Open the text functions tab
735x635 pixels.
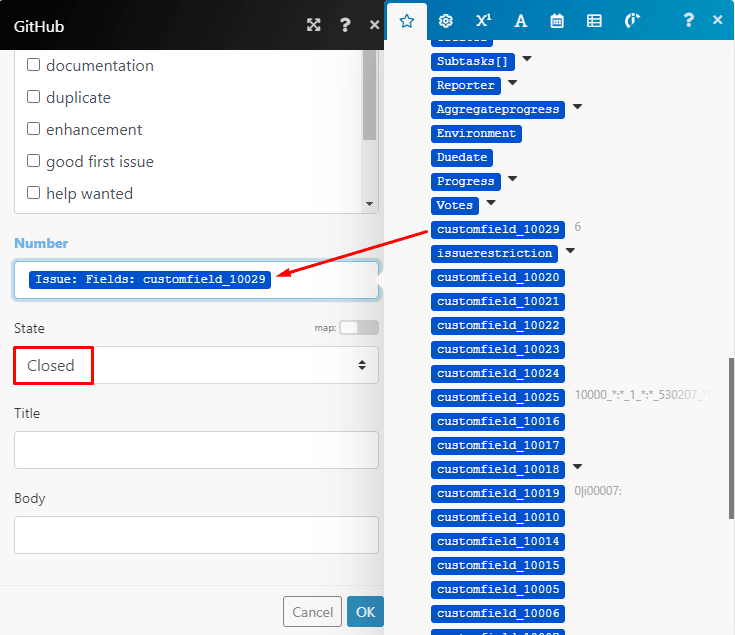point(520,20)
